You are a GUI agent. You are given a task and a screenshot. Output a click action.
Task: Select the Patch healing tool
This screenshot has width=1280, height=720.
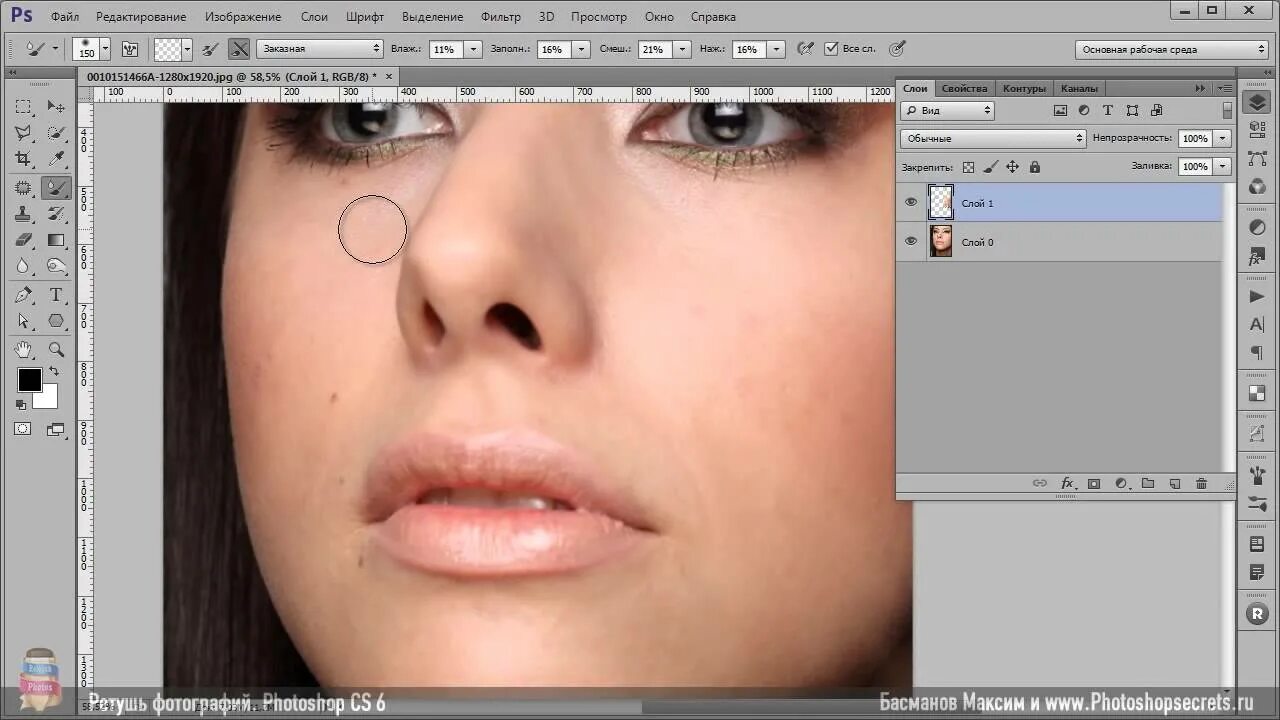click(x=23, y=187)
